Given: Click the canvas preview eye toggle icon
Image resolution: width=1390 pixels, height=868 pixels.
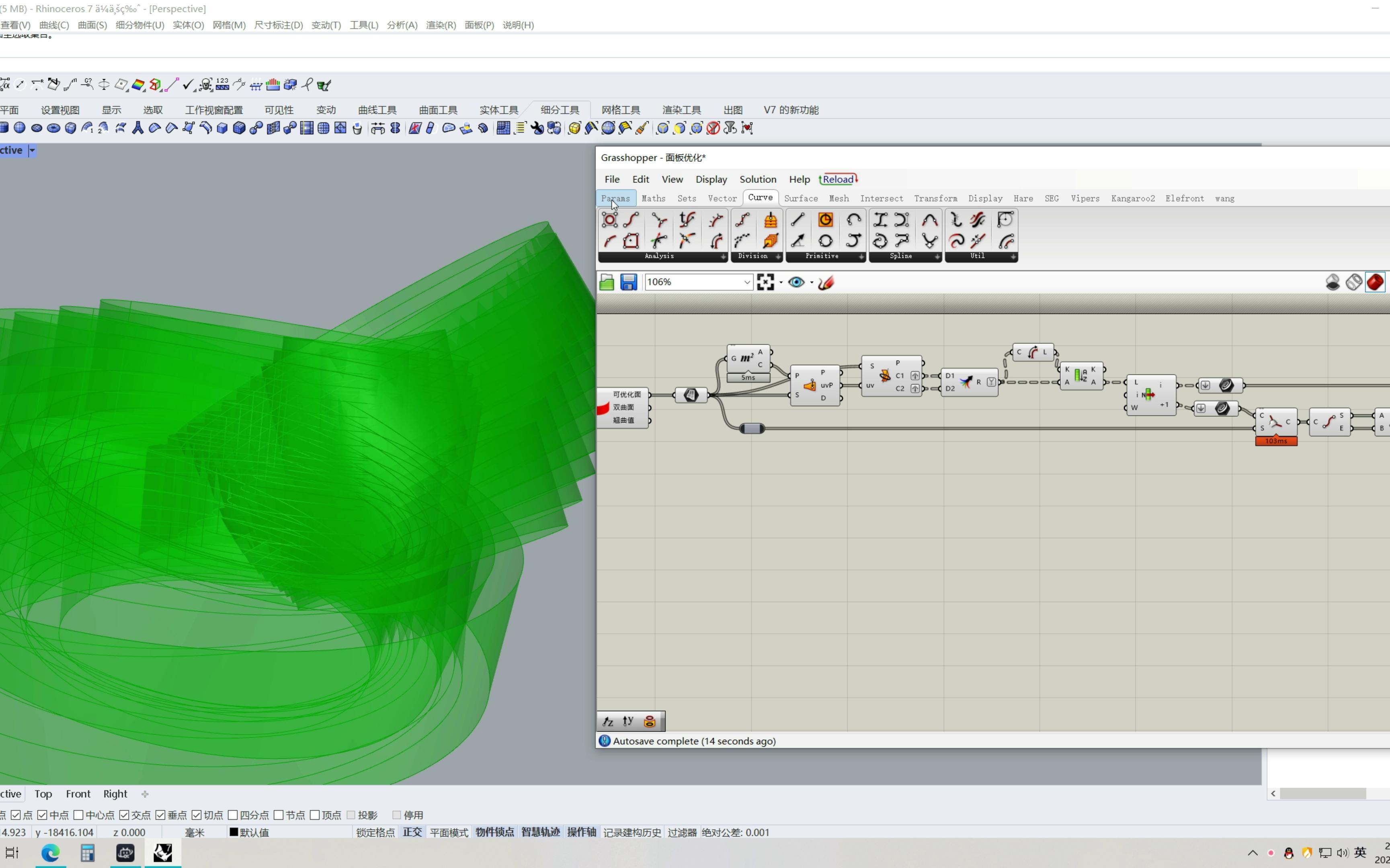Looking at the screenshot, I should 795,281.
